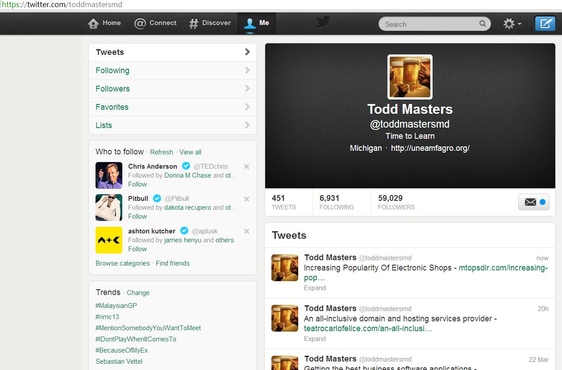Dismiss the Pitbull suggestion
Screen dimensions: 562x370
click(x=247, y=199)
